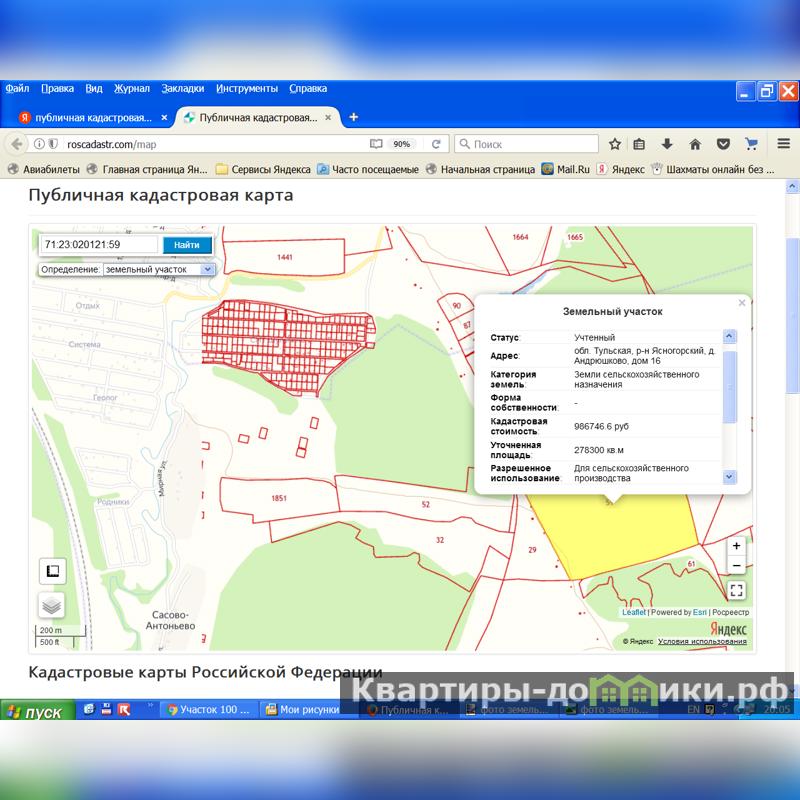The width and height of the screenshot is (800, 800).
Task: Zoom in on the map
Action: click(x=736, y=546)
